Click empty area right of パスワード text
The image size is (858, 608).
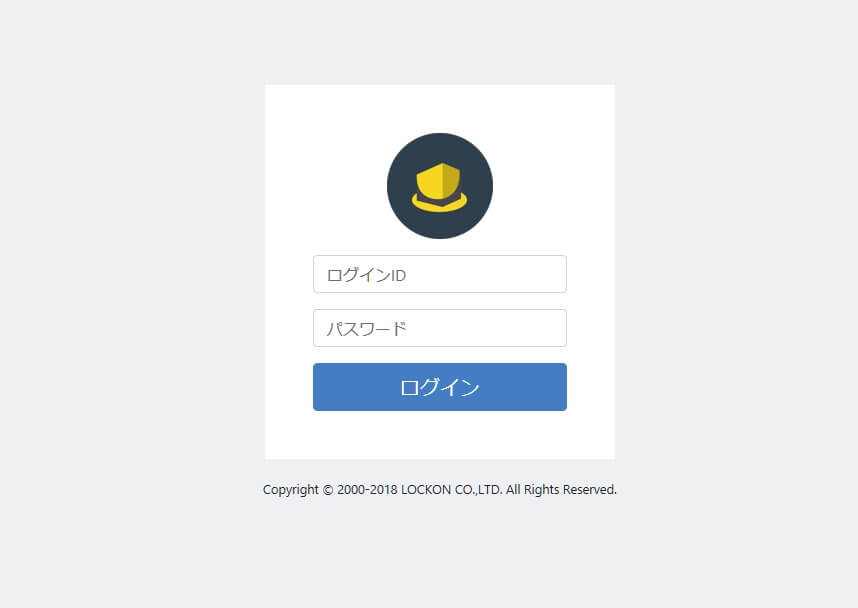click(x=486, y=328)
